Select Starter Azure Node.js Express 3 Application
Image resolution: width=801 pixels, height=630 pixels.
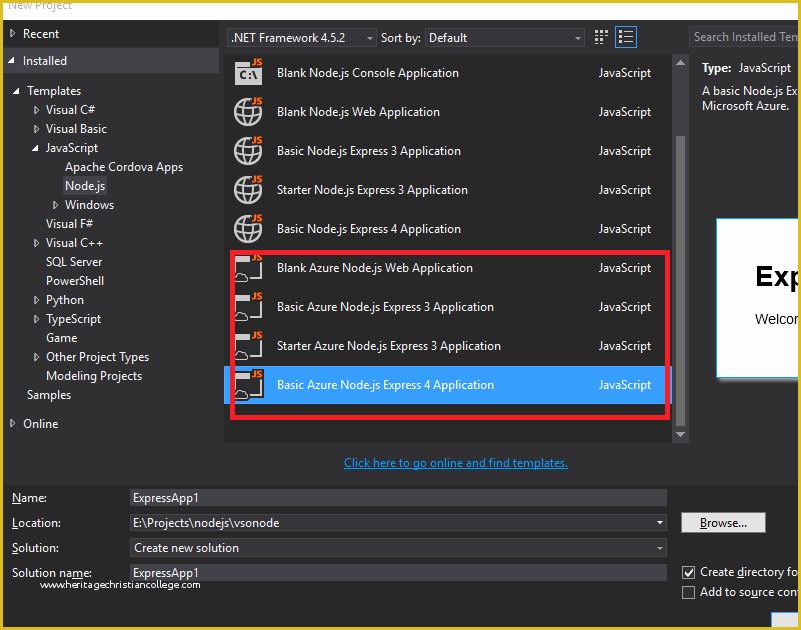coord(447,345)
